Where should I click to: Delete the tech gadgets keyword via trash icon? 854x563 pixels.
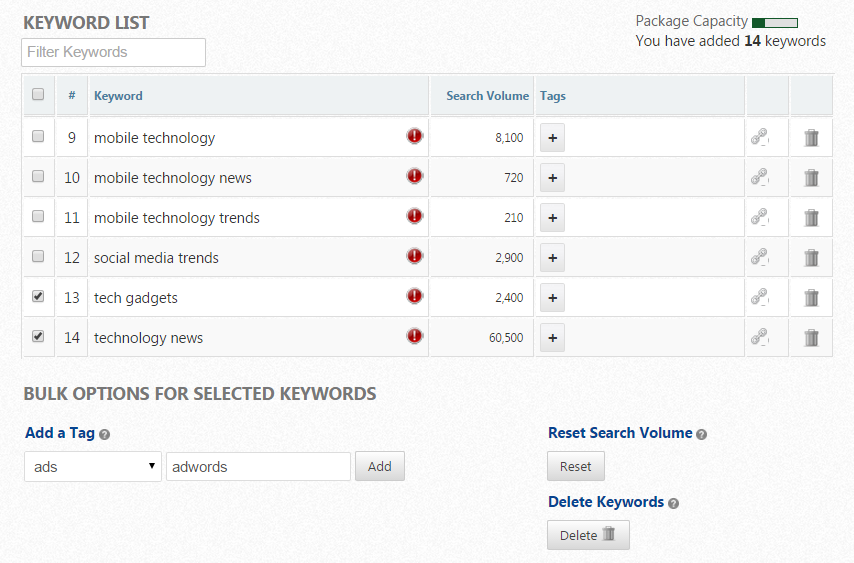pyautogui.click(x=811, y=298)
